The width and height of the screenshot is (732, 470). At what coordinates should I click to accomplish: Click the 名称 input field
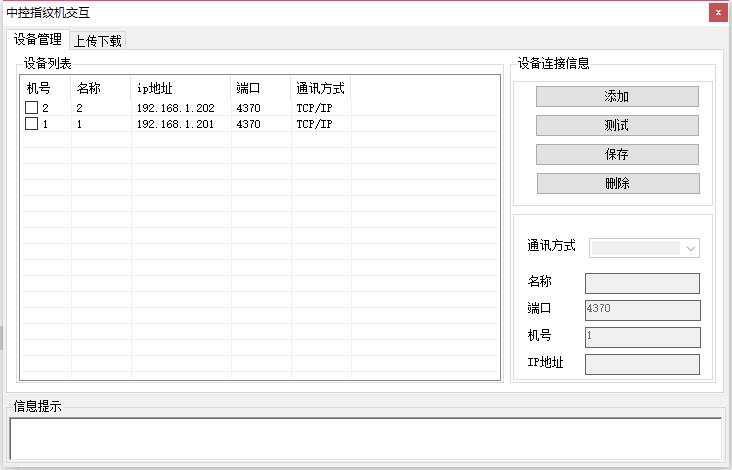point(642,284)
